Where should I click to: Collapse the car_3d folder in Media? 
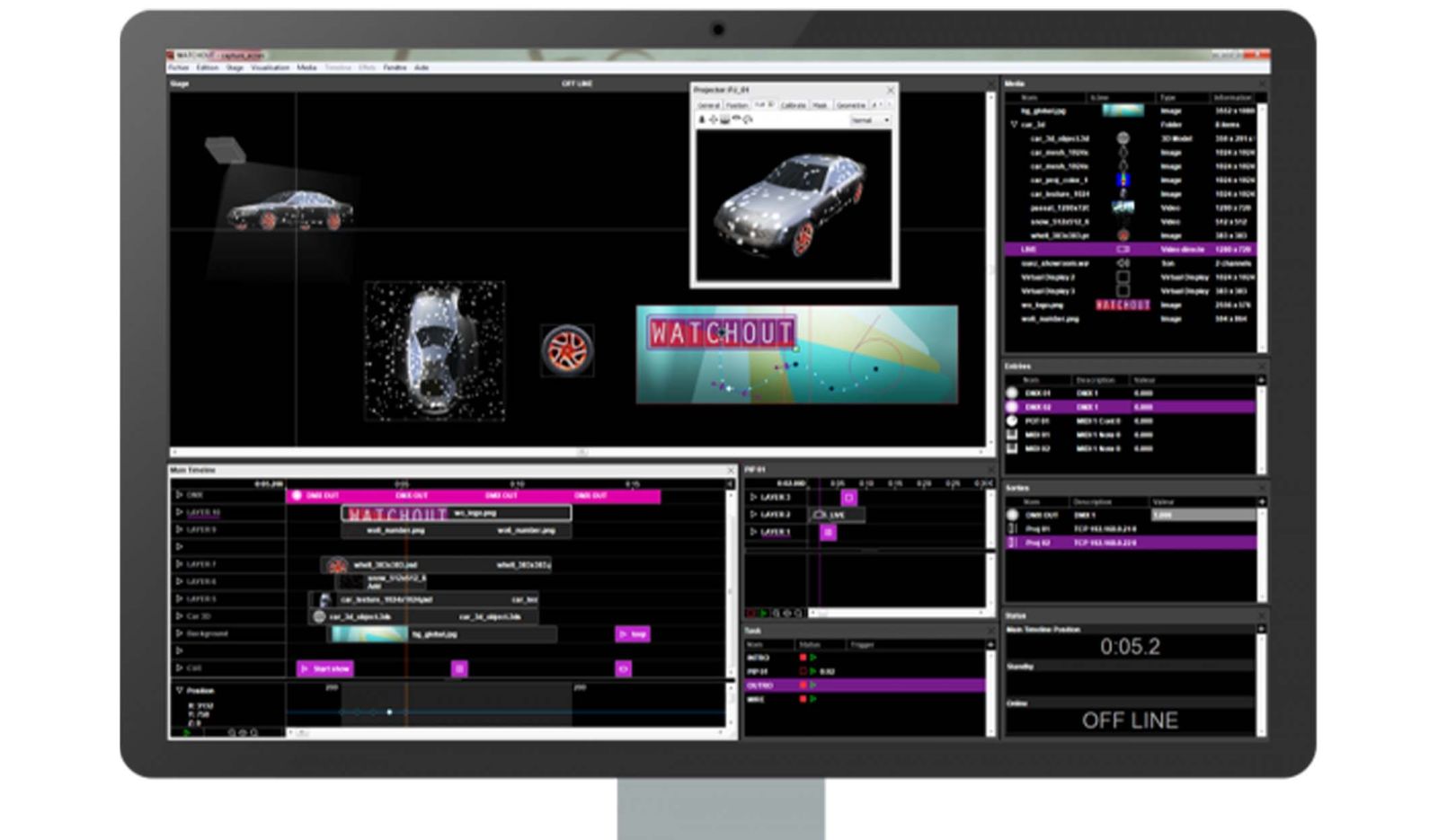click(1015, 125)
